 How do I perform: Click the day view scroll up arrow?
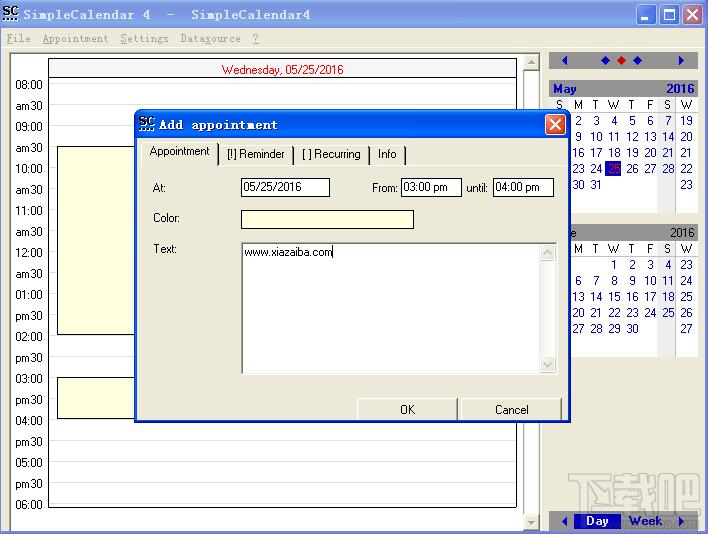pos(531,62)
